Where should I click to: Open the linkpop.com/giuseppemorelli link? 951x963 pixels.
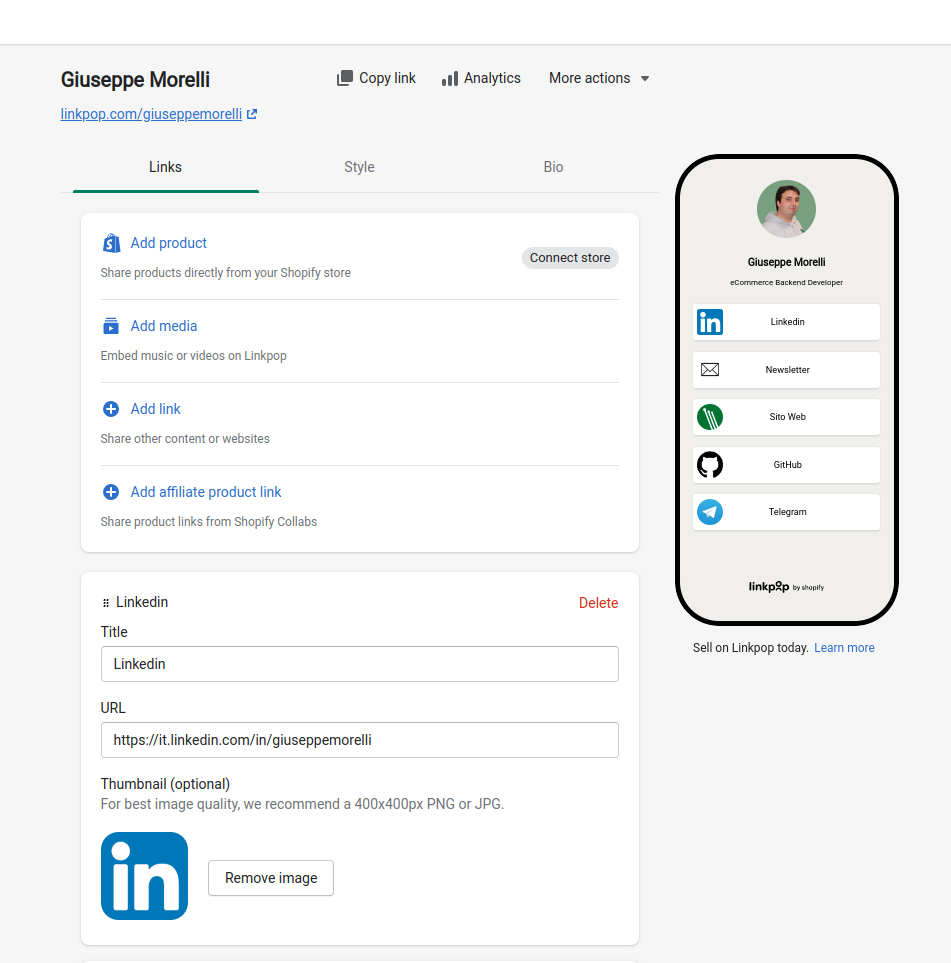click(151, 114)
